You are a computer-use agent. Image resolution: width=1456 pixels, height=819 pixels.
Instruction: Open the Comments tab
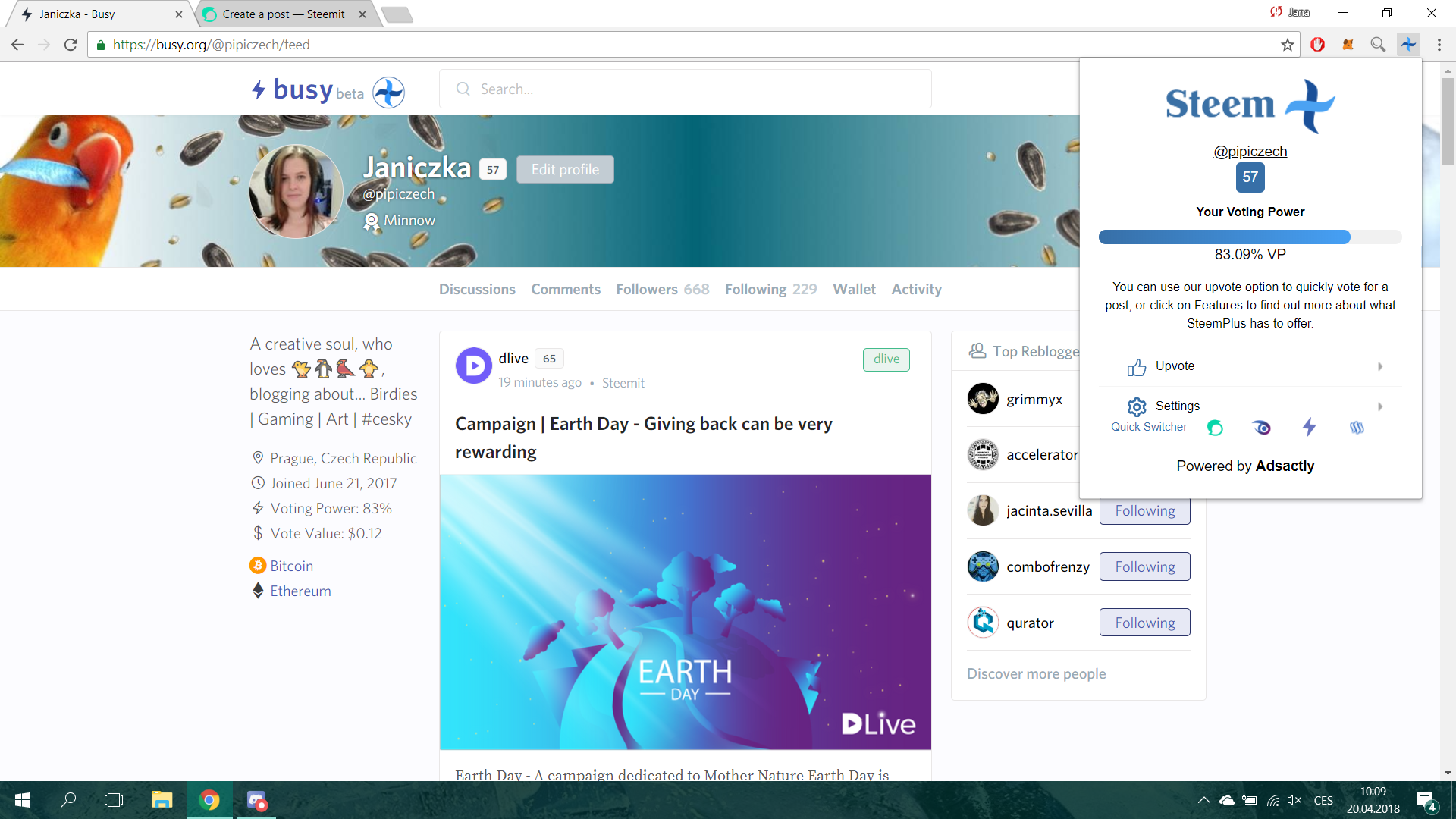point(566,289)
